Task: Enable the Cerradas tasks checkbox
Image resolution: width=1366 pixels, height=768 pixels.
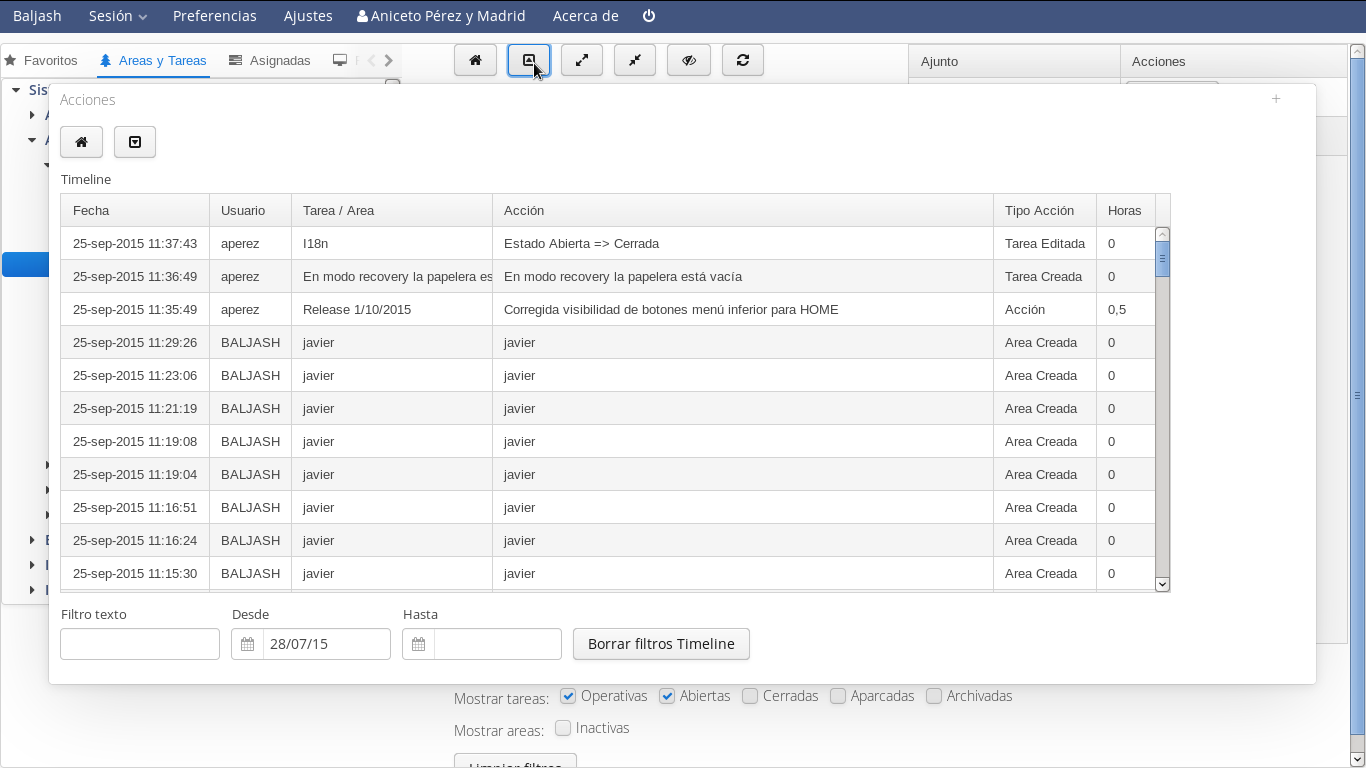Action: (x=750, y=696)
